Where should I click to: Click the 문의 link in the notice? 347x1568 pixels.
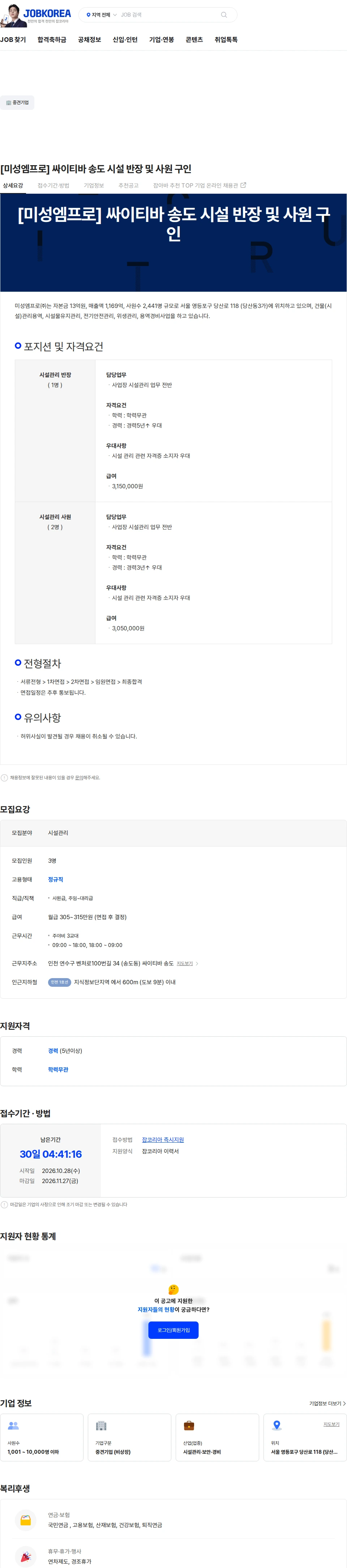(x=78, y=777)
